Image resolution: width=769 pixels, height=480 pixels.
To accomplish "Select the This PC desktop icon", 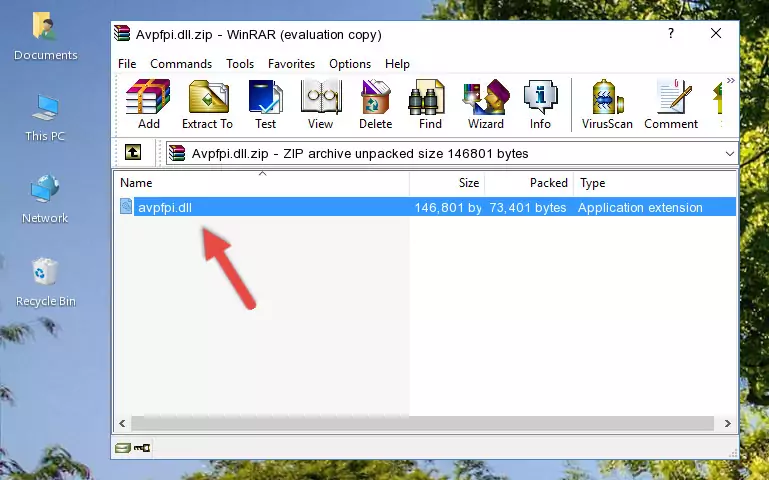I will [45, 118].
